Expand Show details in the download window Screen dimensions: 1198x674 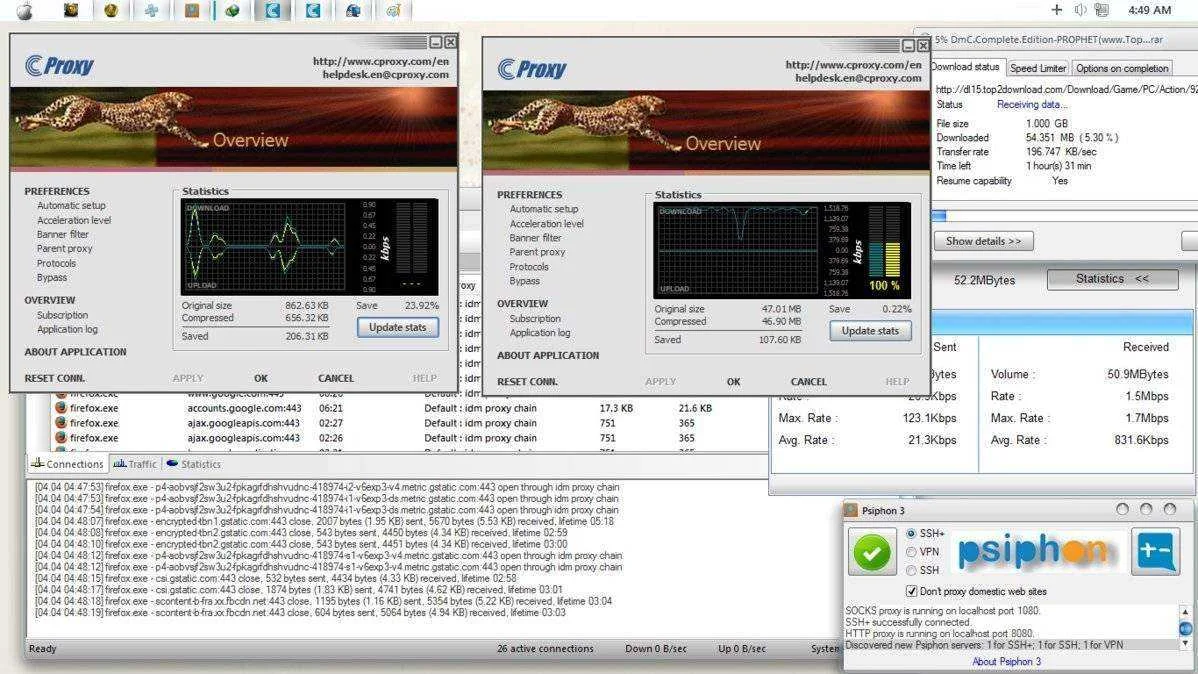983,241
